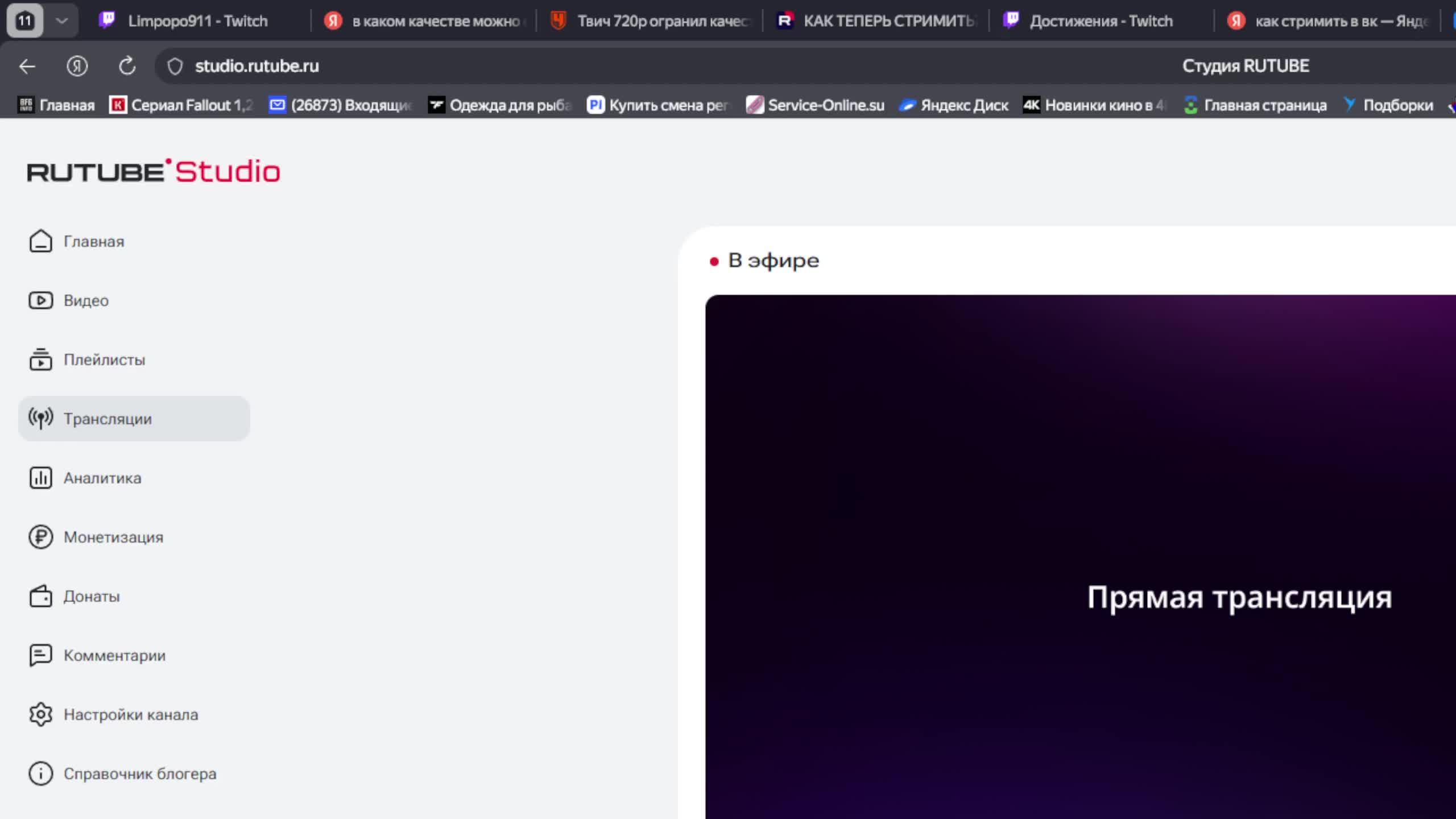Click the Плейлисты playlist icon
Screen dimensions: 1456x819
[40, 359]
